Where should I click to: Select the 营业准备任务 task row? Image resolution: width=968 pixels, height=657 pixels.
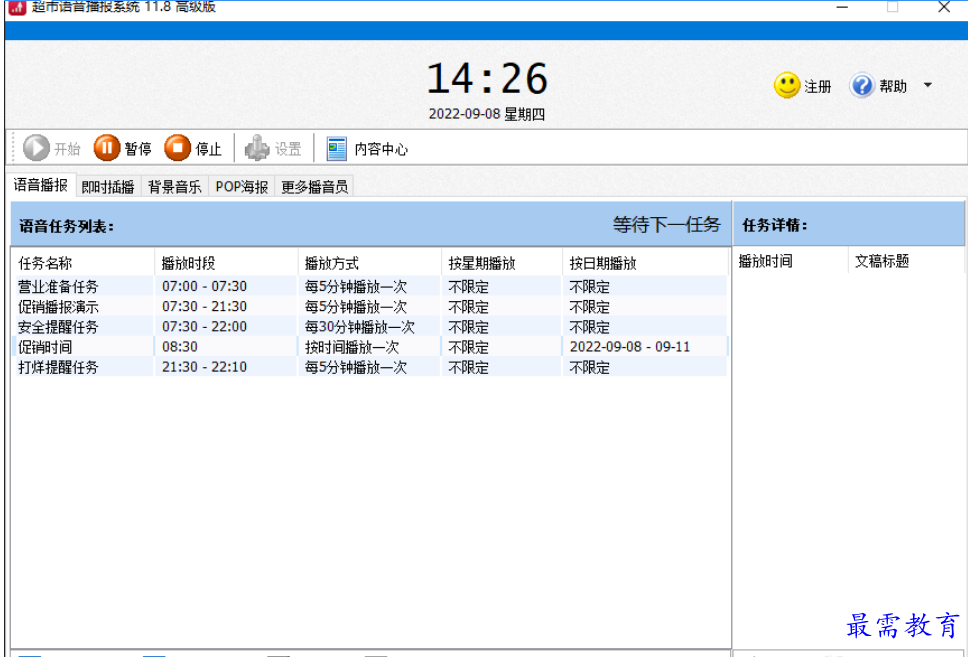(58, 287)
